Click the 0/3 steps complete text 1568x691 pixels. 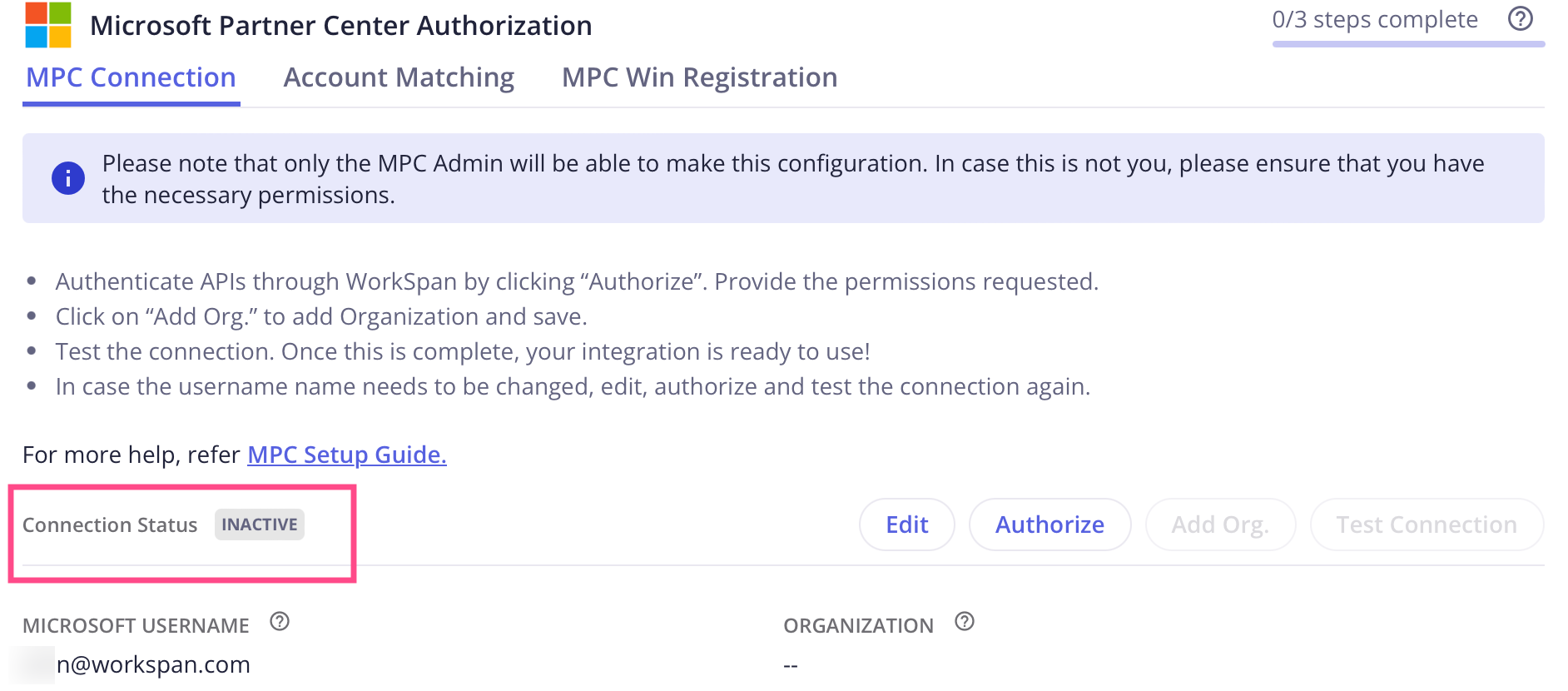click(1375, 19)
